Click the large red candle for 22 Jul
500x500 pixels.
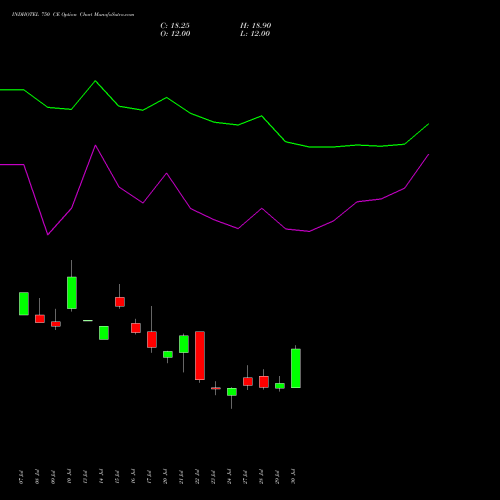tap(200, 356)
